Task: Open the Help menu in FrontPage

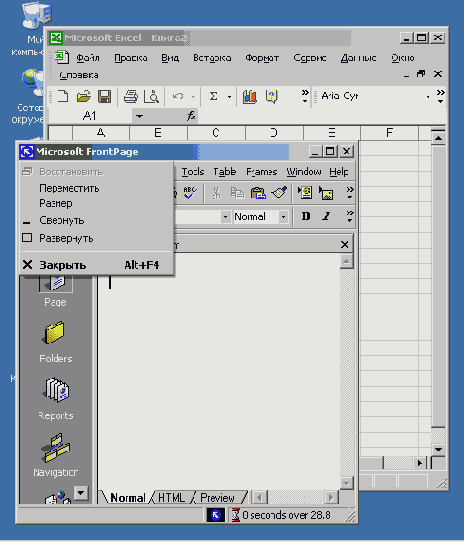Action: coord(339,171)
